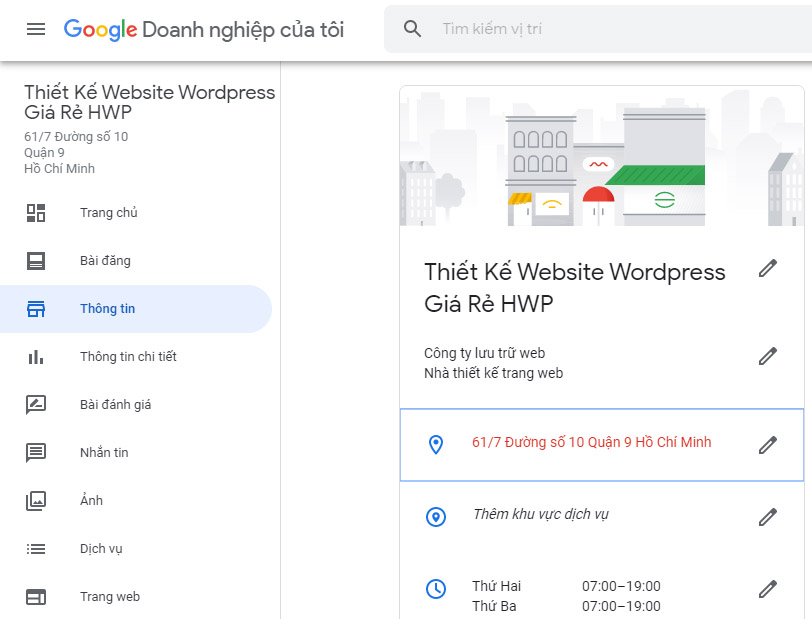Click the Nhắn tin message icon
Image resolution: width=812 pixels, height=619 pixels.
click(36, 453)
